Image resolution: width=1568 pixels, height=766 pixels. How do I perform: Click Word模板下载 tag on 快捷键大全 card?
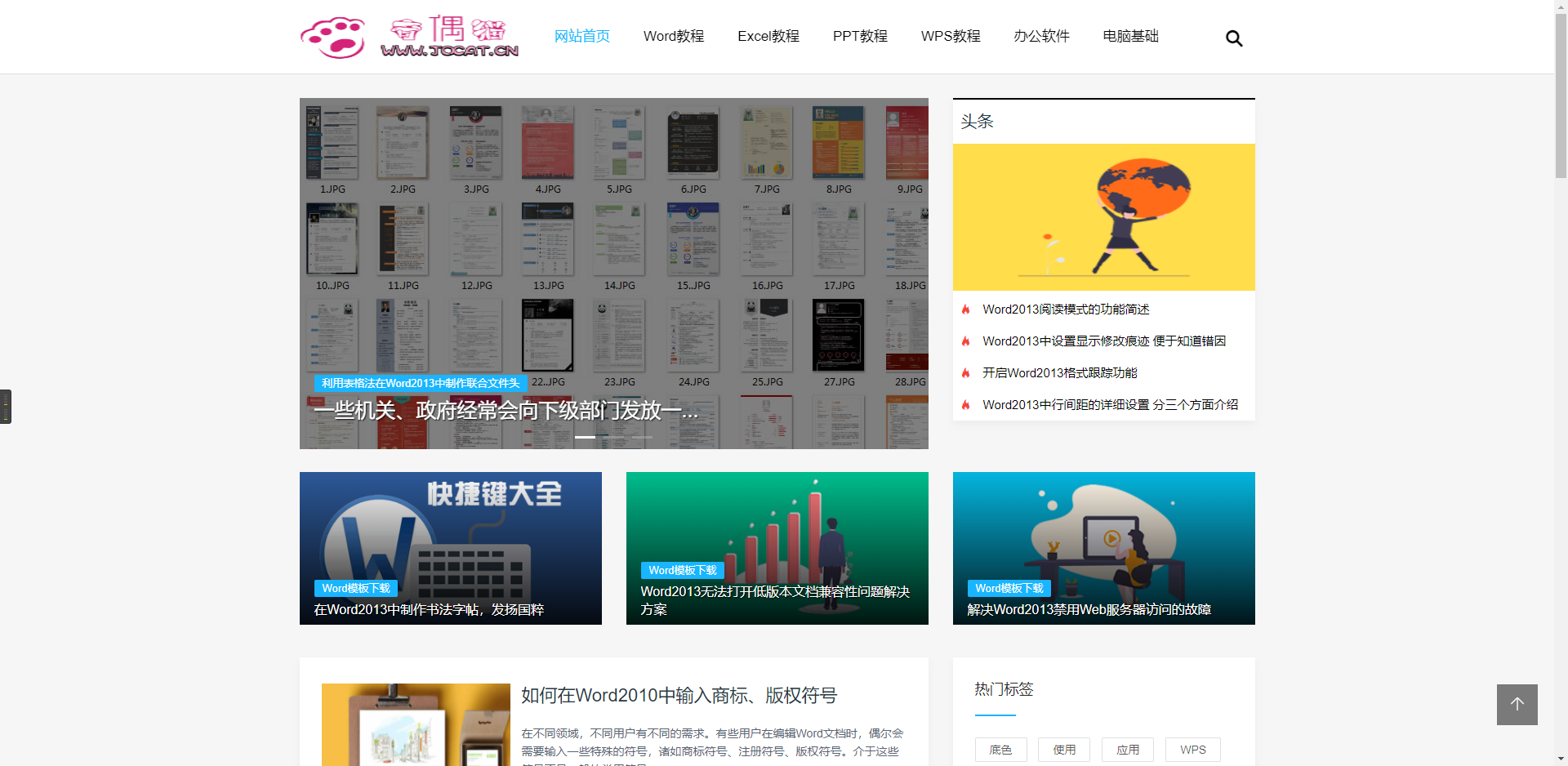[356, 588]
